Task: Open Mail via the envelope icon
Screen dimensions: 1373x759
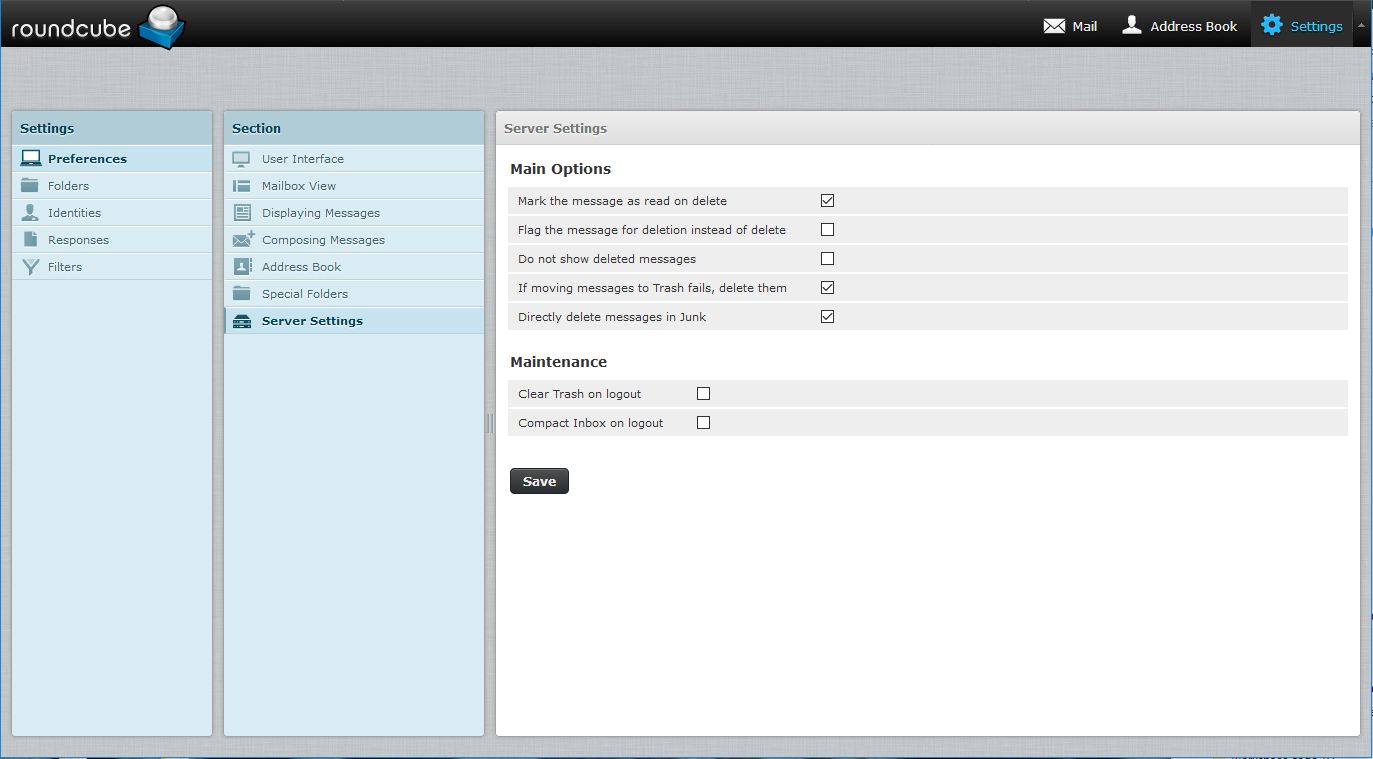Action: coord(1054,26)
